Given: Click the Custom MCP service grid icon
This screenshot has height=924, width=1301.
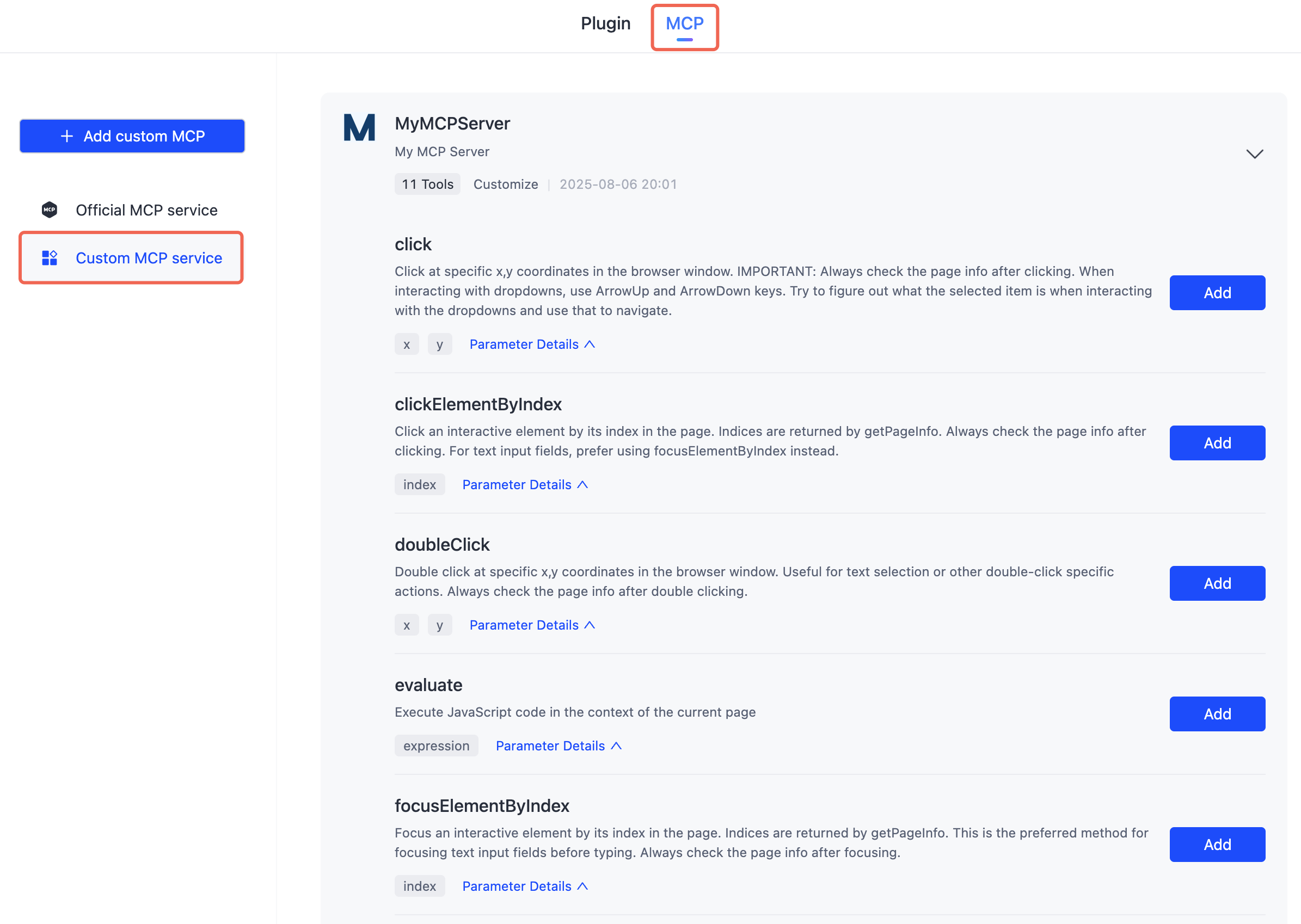Looking at the screenshot, I should click(x=50, y=258).
